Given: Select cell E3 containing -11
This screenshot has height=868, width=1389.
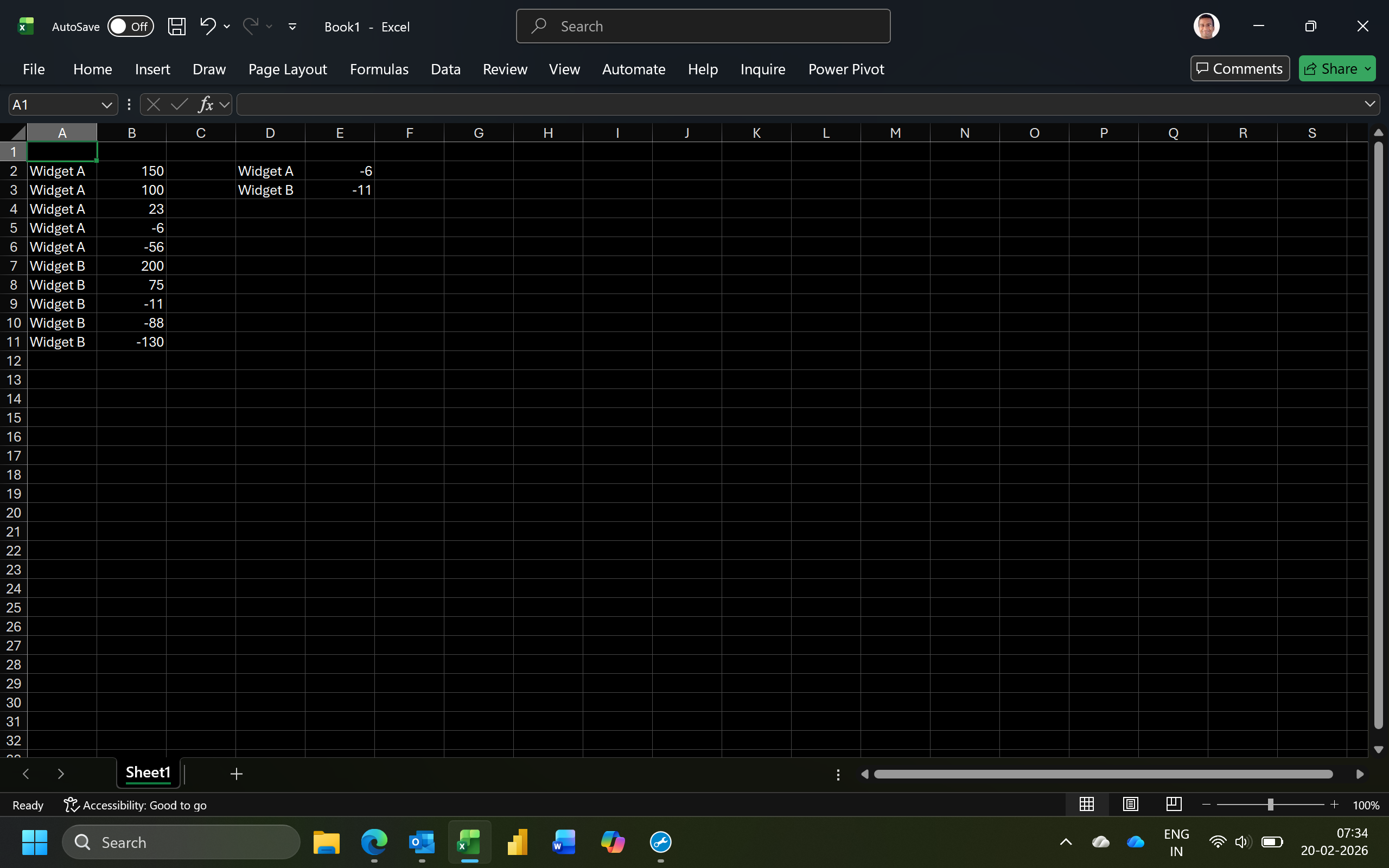Looking at the screenshot, I should [340, 190].
